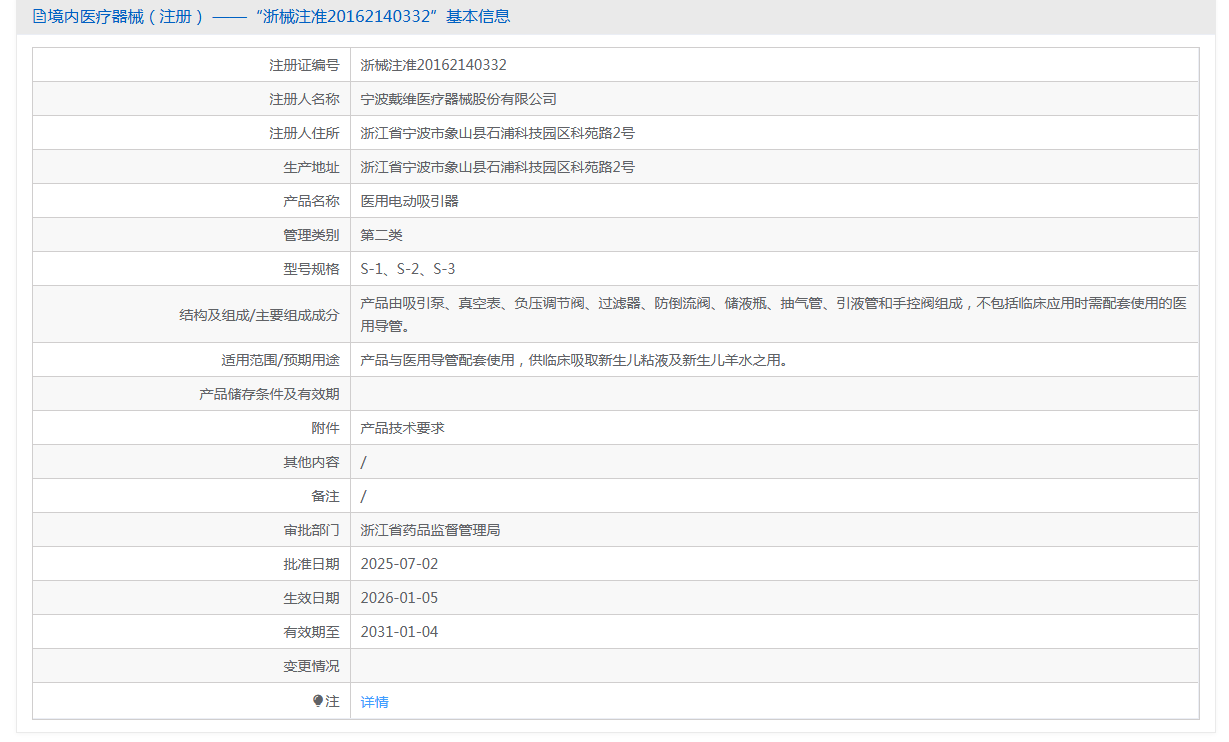Open the 详情 link in the 注 row
Viewport: 1229px width, 742px height.
tap(375, 702)
